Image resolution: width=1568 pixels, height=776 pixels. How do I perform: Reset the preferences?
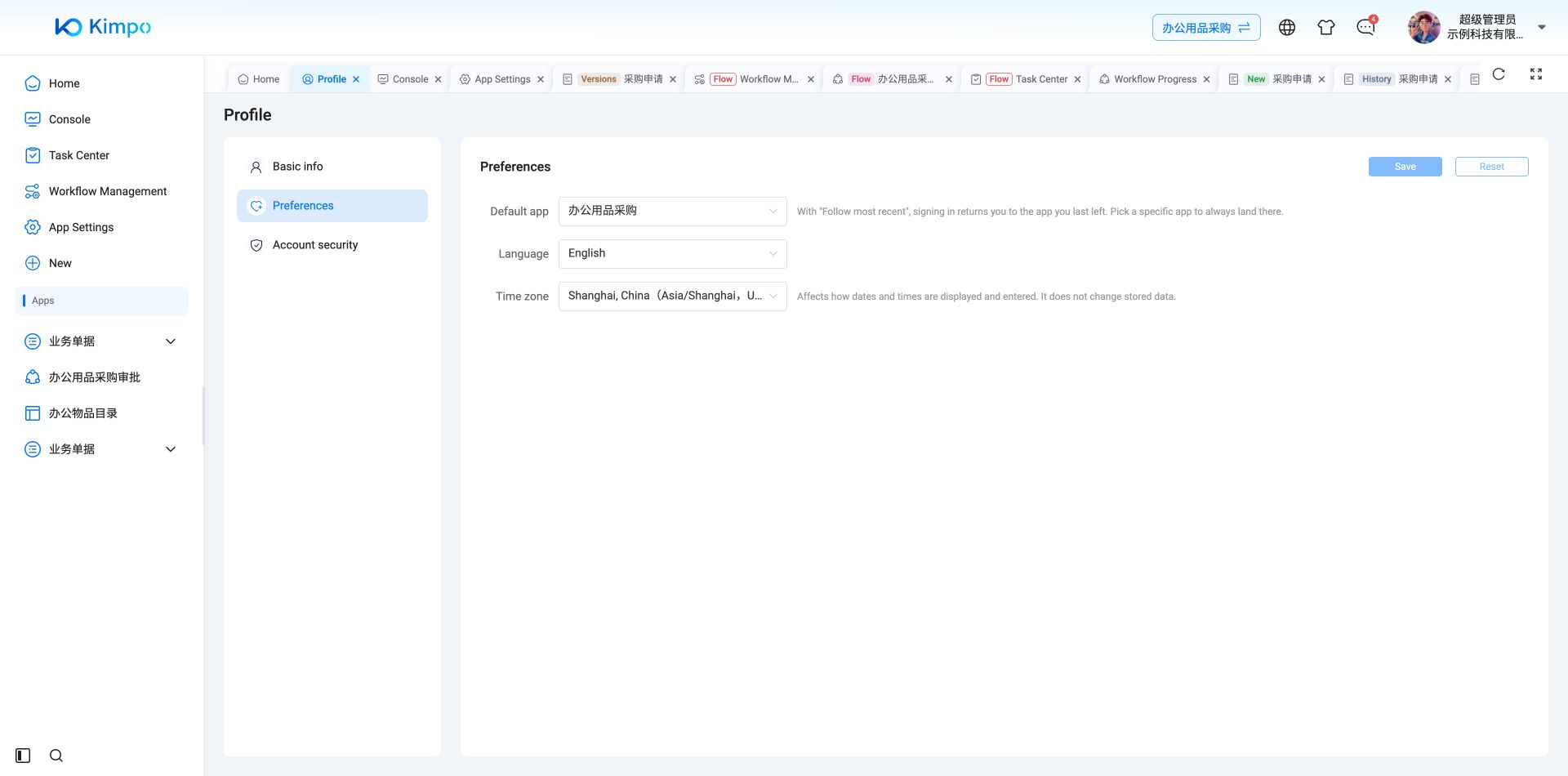(1491, 167)
